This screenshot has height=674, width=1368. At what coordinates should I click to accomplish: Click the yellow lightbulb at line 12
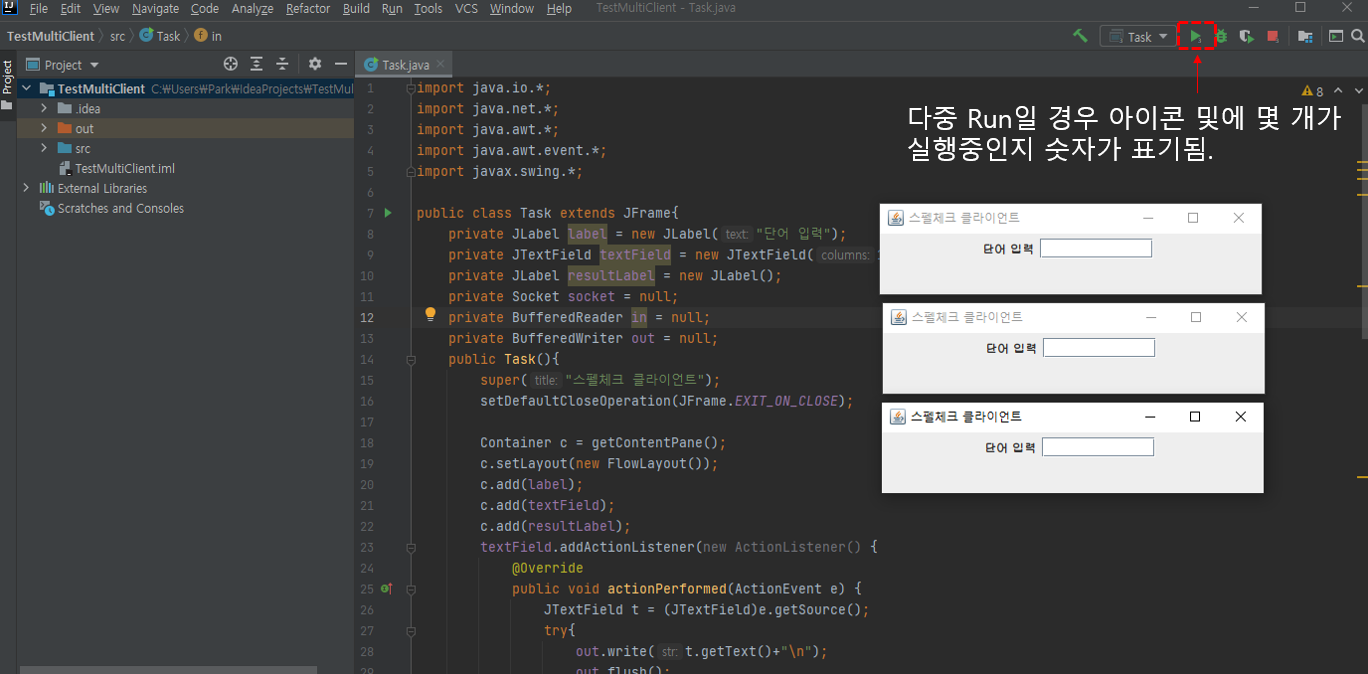pyautogui.click(x=430, y=315)
